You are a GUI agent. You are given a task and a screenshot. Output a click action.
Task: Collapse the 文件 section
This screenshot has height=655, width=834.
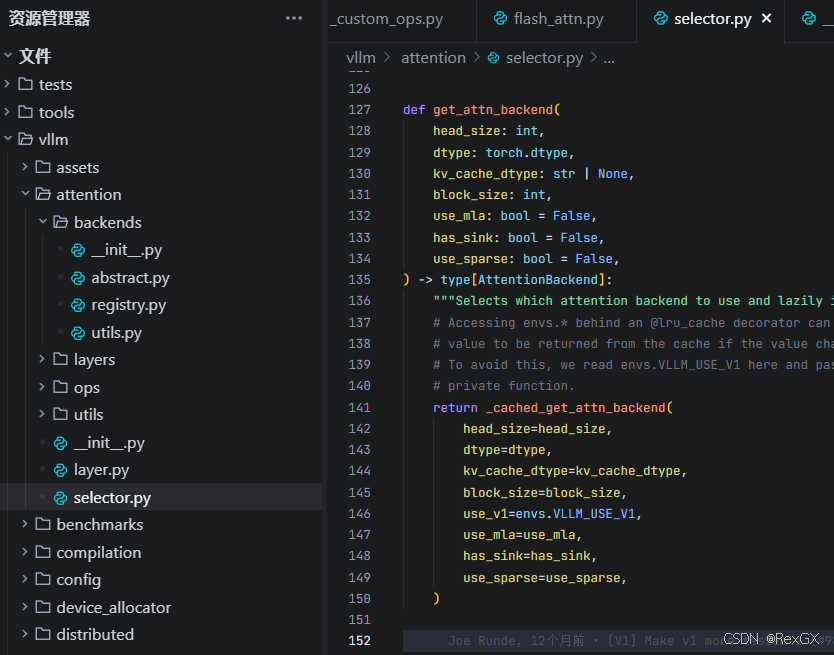tap(7, 55)
